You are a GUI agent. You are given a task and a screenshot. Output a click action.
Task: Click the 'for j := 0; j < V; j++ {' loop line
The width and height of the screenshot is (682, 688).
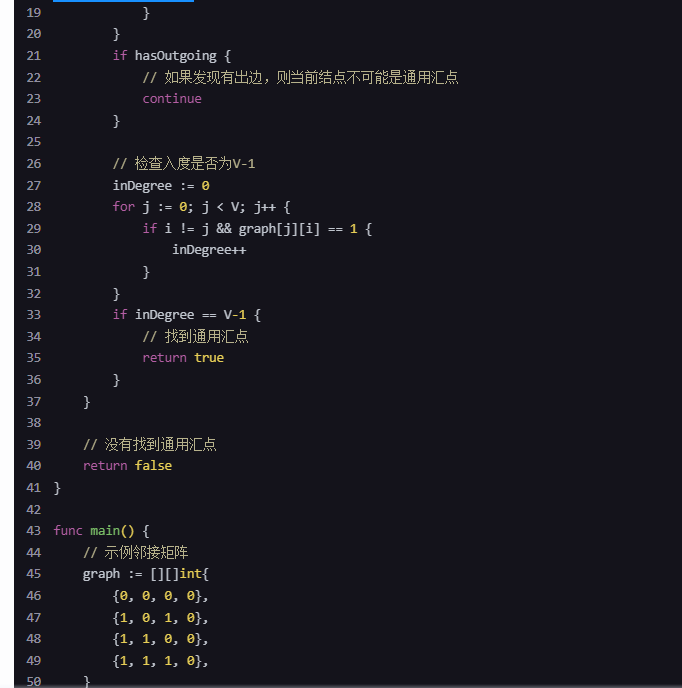point(201,207)
